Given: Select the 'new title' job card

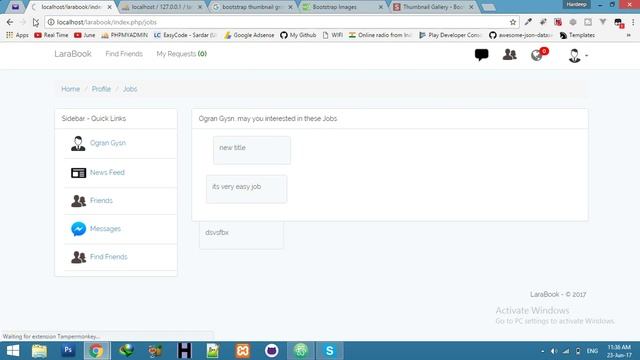Looking at the screenshot, I should coord(252,150).
